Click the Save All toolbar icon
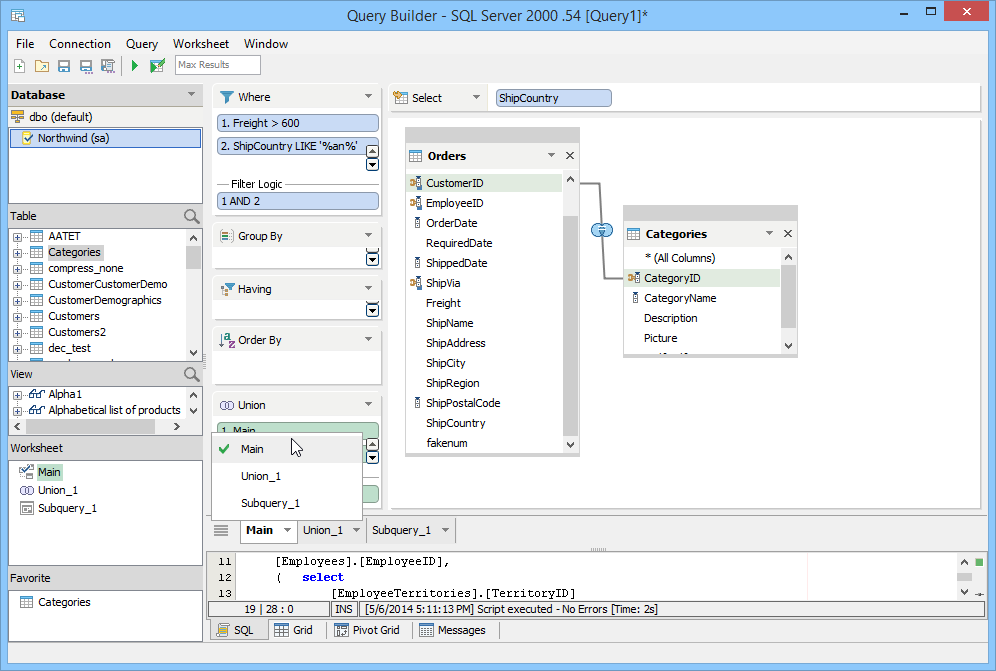Image resolution: width=996 pixels, height=671 pixels. 108,65
